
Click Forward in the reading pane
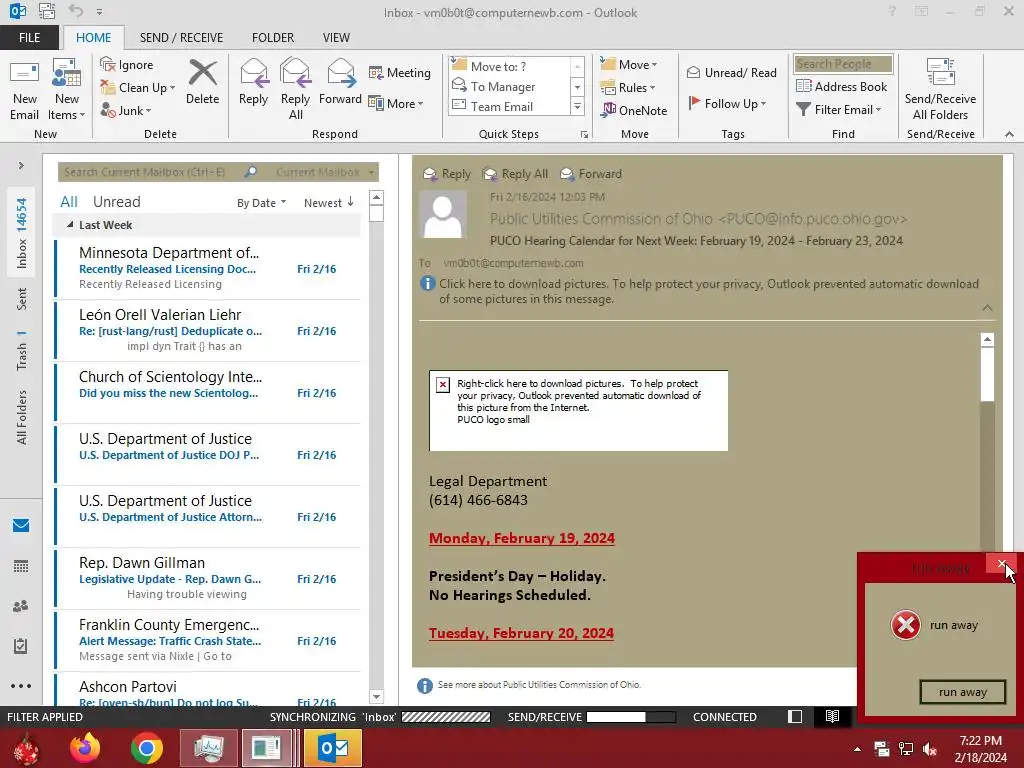(591, 174)
